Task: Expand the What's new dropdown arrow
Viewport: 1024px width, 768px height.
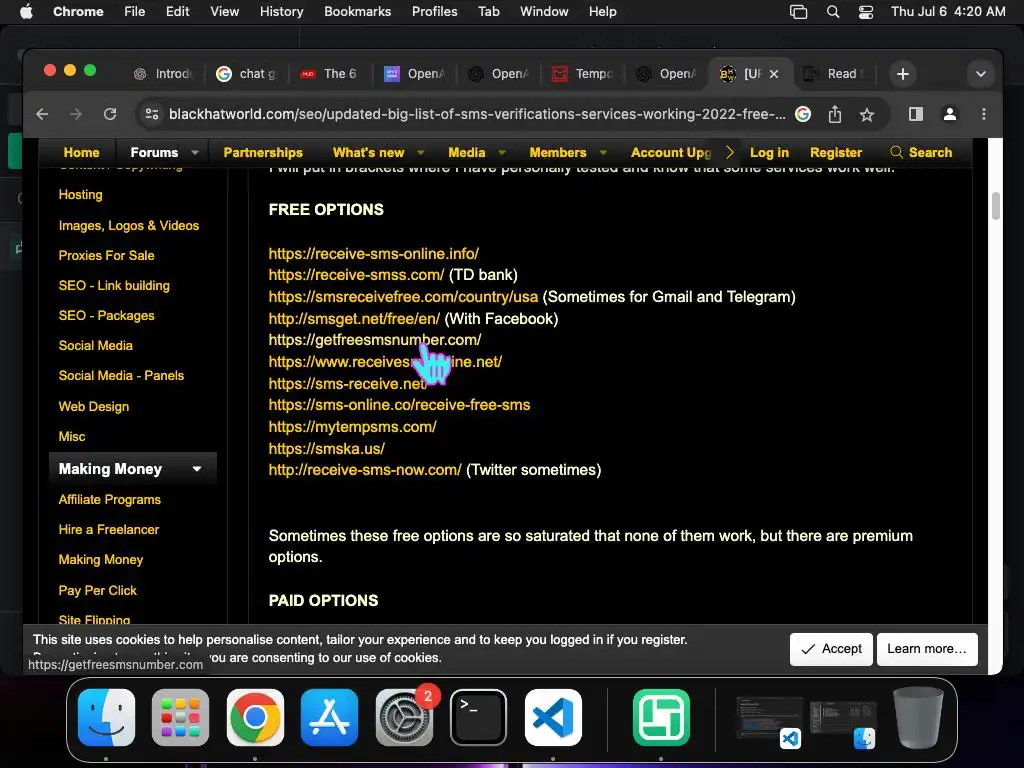Action: tap(421, 152)
